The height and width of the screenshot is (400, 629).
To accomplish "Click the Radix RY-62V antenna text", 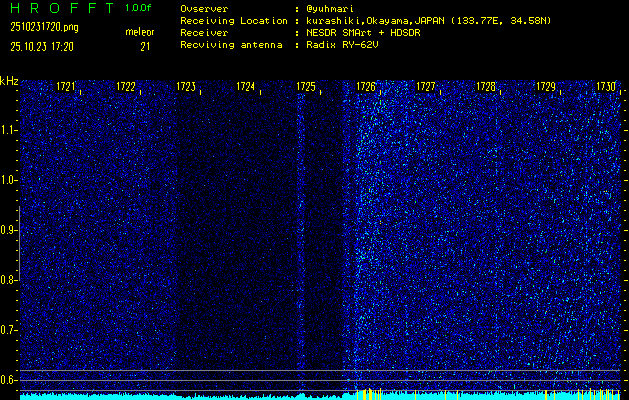I will pos(342,45).
